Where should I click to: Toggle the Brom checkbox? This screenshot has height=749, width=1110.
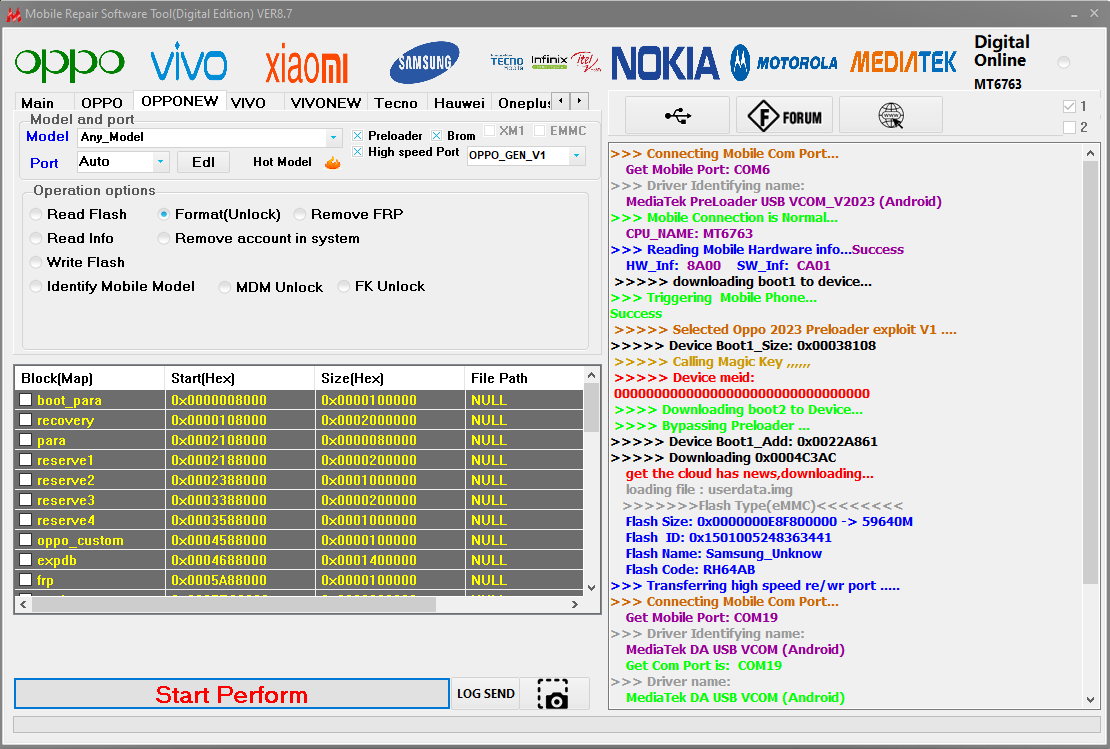(x=437, y=135)
